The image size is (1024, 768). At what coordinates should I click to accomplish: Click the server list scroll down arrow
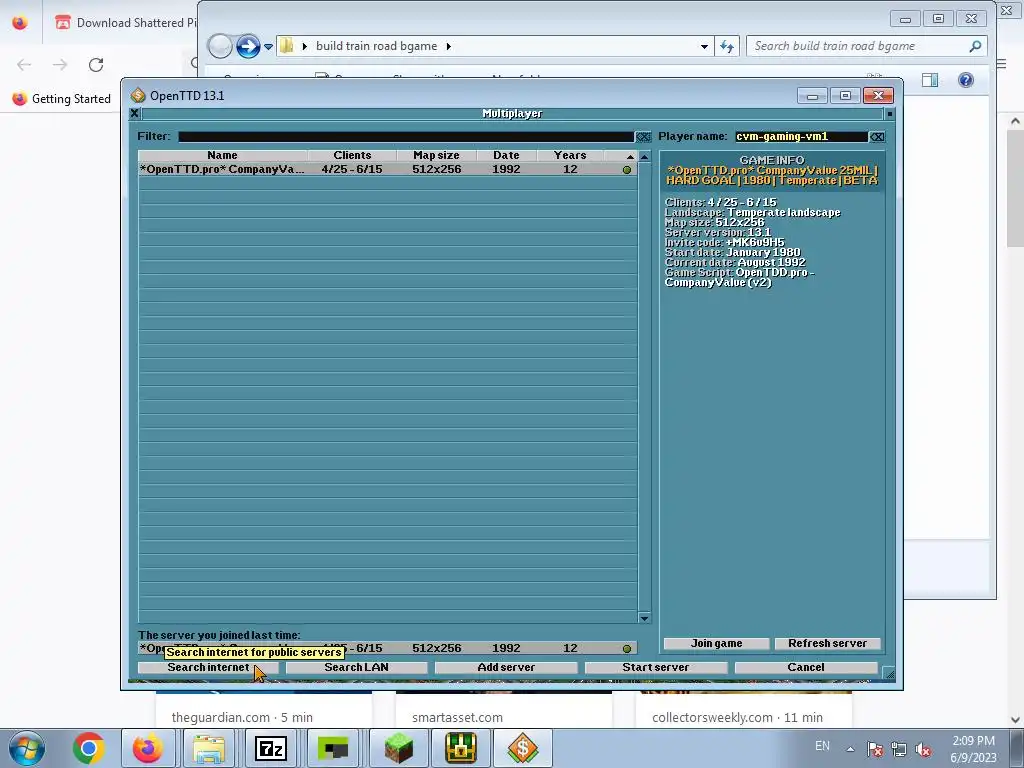coord(645,618)
